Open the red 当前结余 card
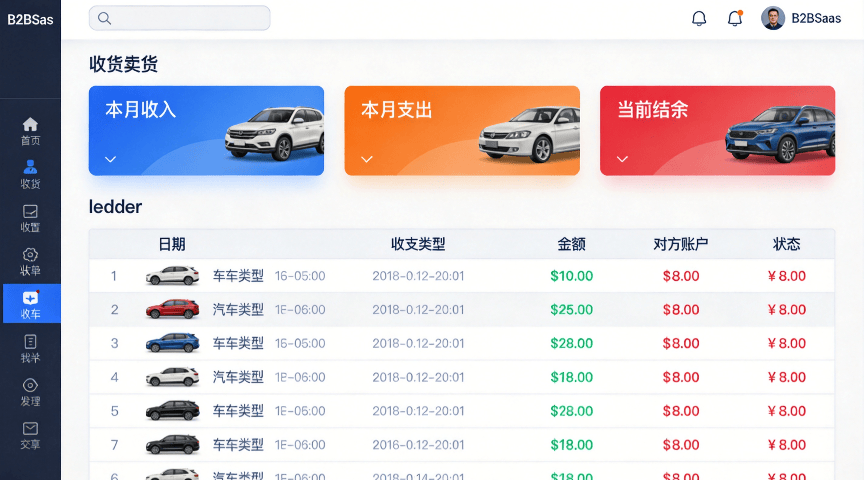Viewport: 864px width, 480px height. (x=717, y=131)
